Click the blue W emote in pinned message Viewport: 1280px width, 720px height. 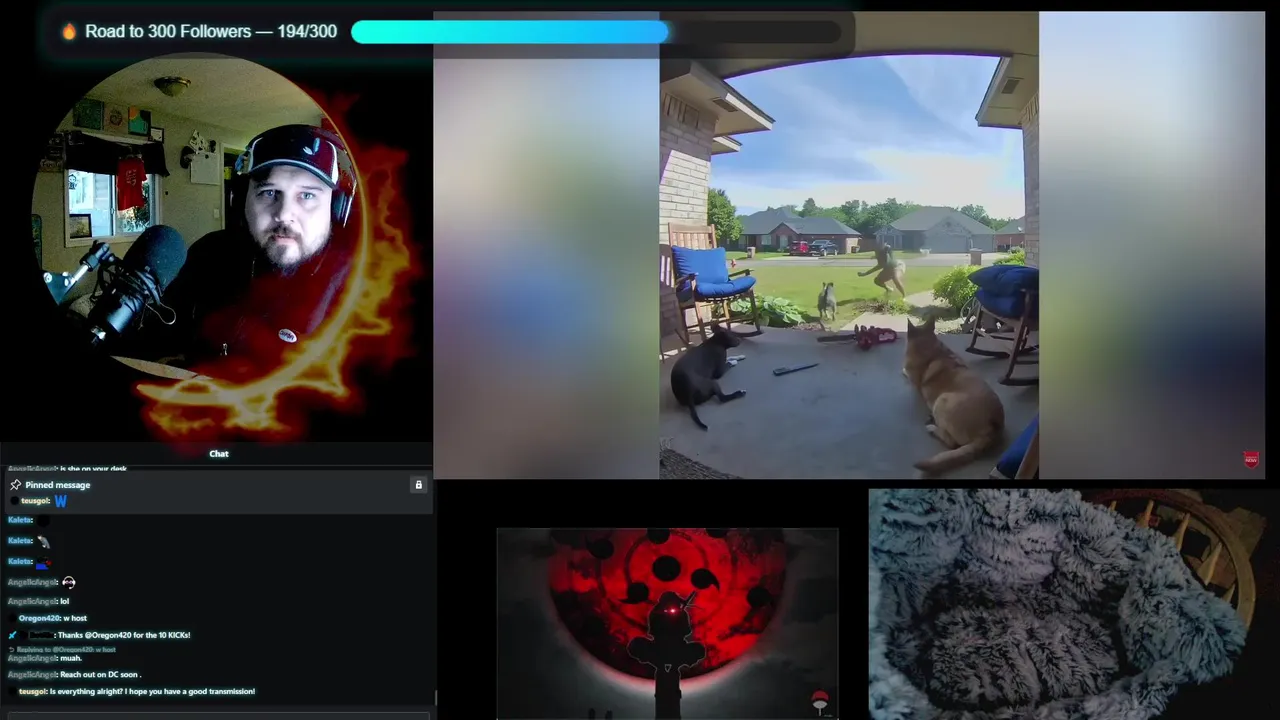[60, 501]
